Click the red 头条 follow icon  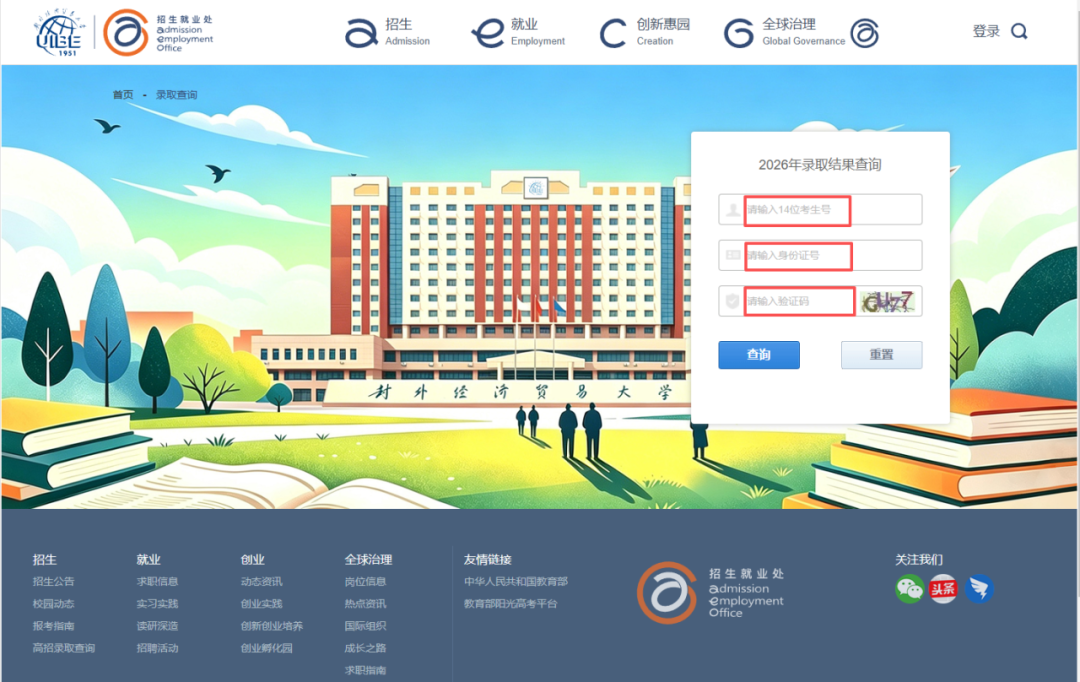tap(943, 589)
